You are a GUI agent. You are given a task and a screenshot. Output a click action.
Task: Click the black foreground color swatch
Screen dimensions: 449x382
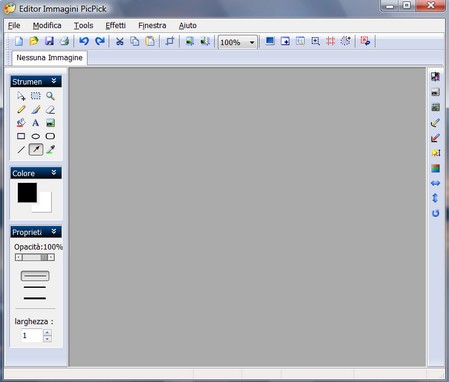(27, 192)
